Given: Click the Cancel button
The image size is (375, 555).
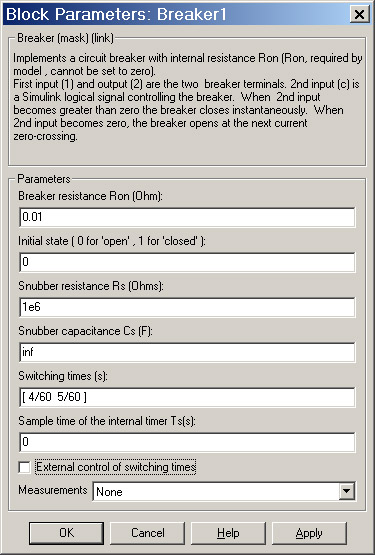Looking at the screenshot, I should click(148, 533).
